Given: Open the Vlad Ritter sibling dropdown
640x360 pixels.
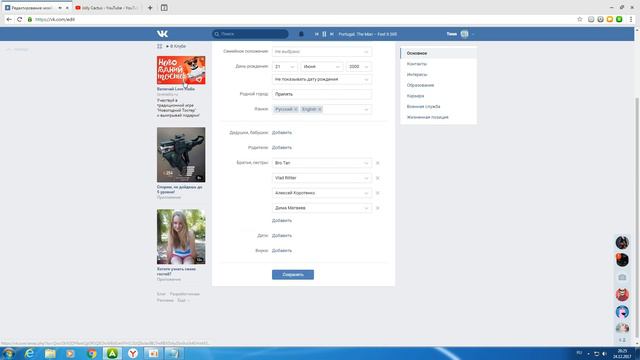Looking at the screenshot, I should pos(322,178).
